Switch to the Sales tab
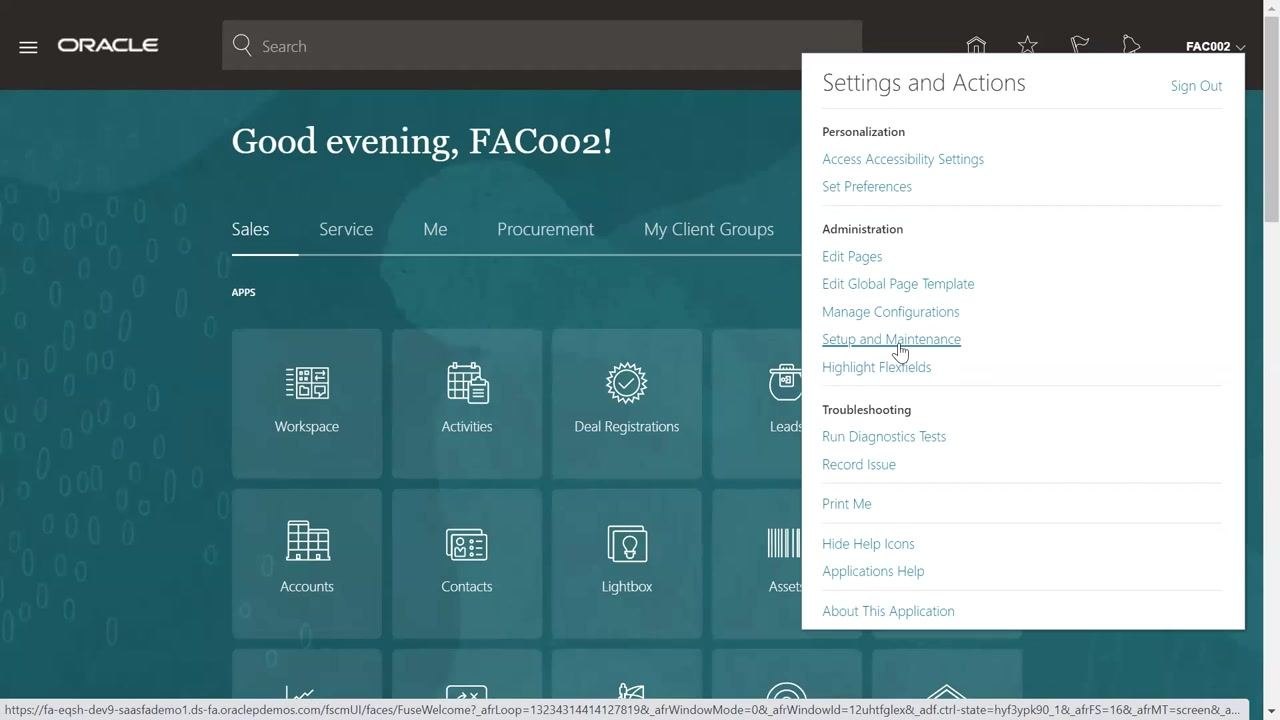The height and width of the screenshot is (720, 1280). (250, 229)
